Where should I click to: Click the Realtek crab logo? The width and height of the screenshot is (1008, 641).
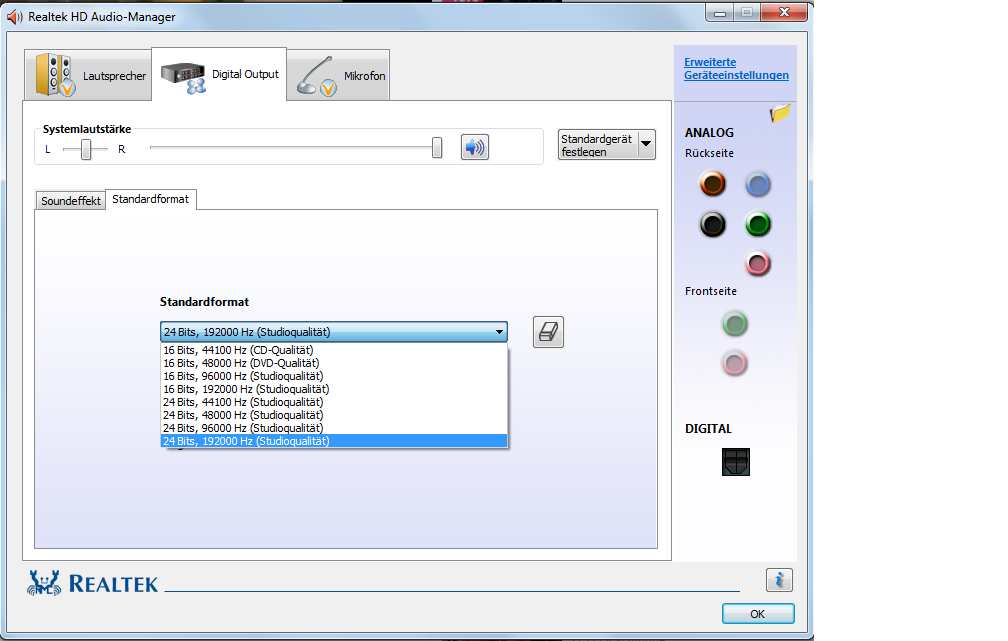point(44,582)
